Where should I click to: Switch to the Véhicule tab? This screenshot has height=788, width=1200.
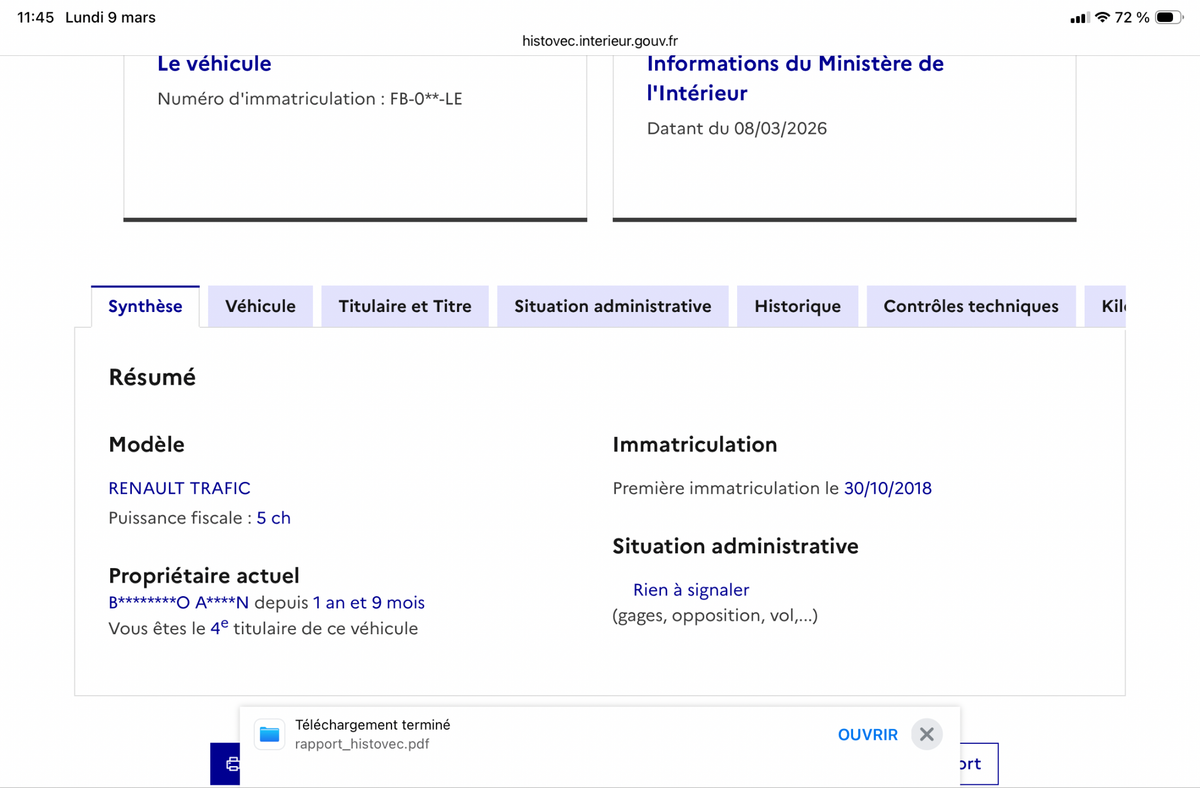260,306
